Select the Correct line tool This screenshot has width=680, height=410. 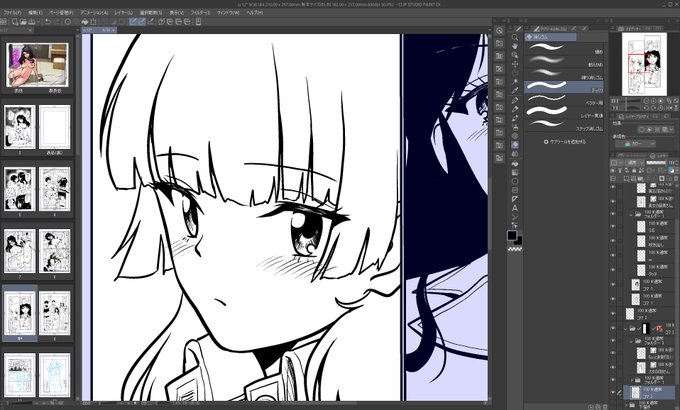point(515,225)
